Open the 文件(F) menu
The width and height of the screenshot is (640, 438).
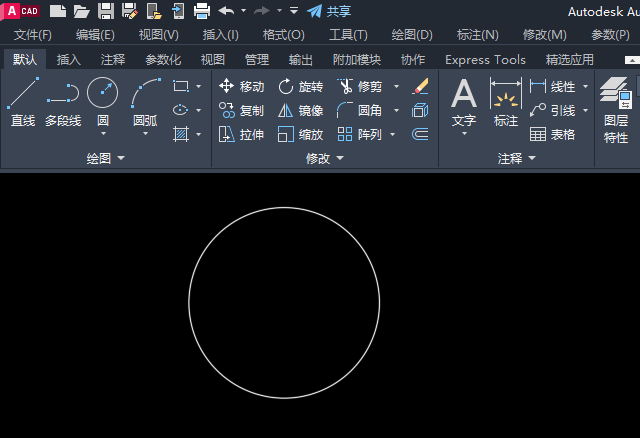click(x=33, y=35)
